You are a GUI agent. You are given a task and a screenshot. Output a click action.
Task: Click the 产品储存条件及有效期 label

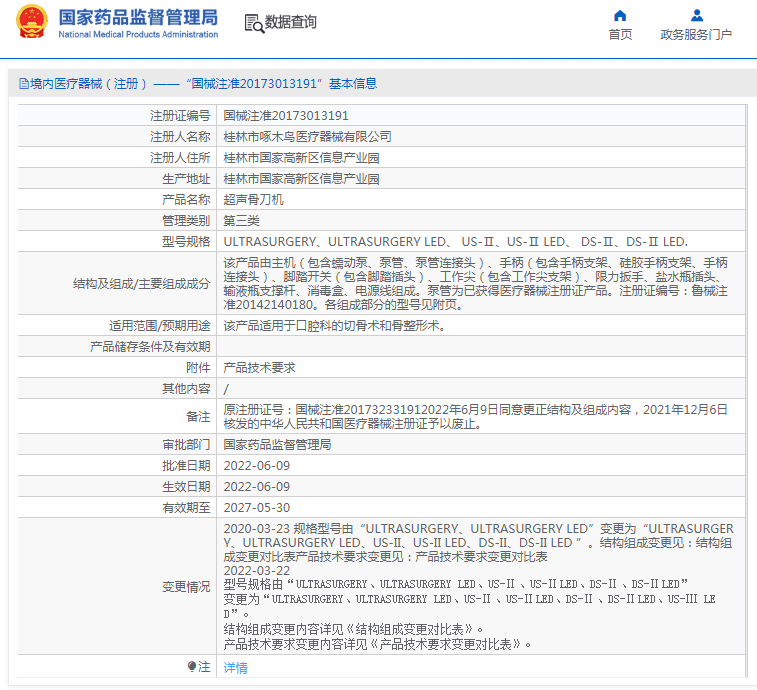(x=150, y=346)
